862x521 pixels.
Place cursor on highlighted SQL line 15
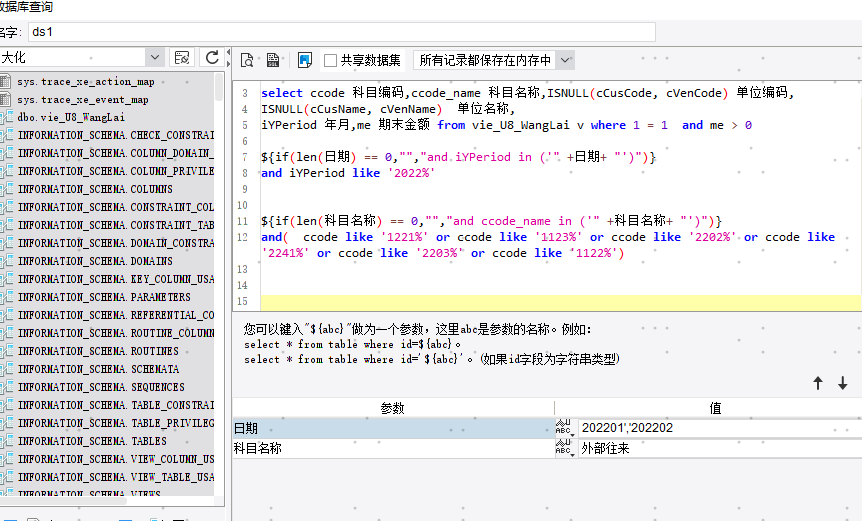tap(561, 302)
